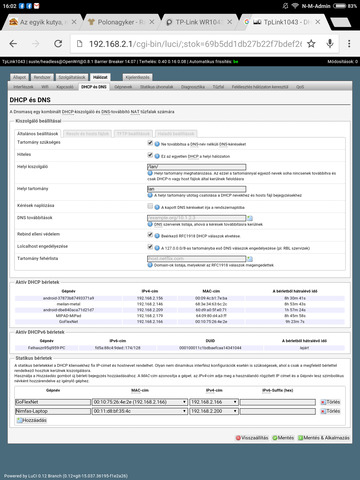360x480 pixels.
Task: Click the info icon next to Hiteles
Action: click(x=157, y=156)
